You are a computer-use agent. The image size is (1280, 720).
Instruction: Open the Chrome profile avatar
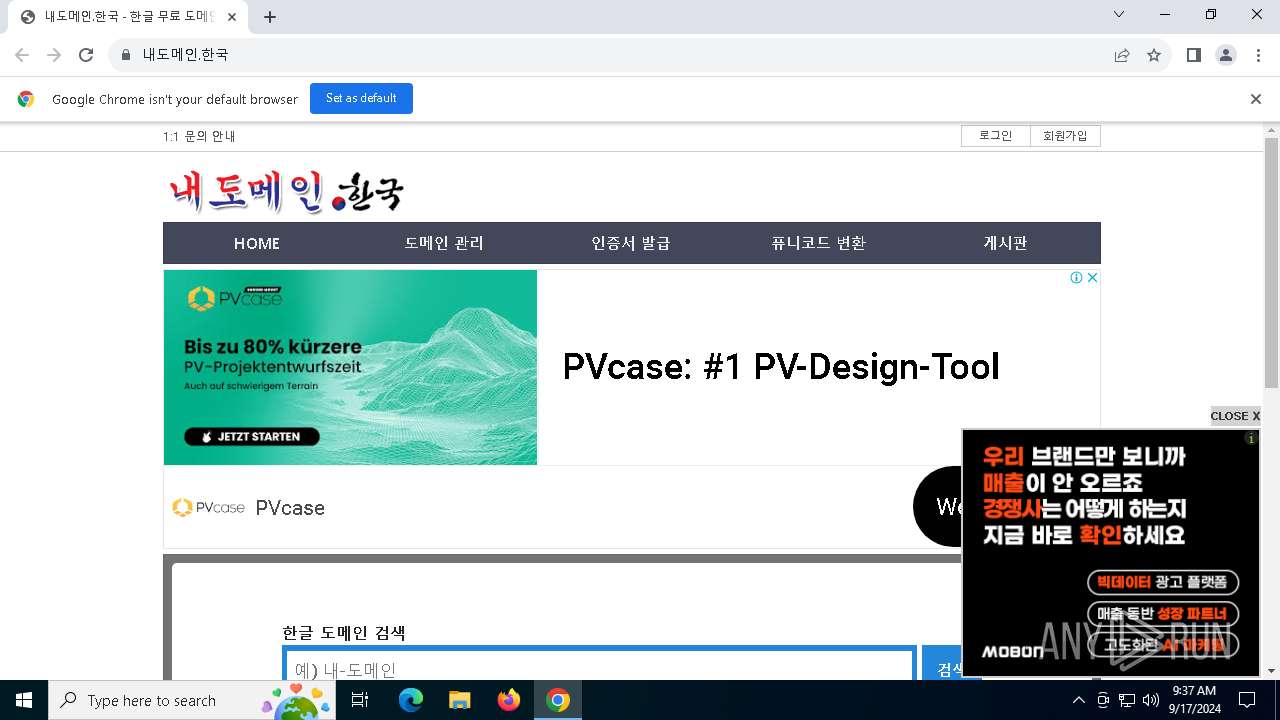coord(1226,55)
